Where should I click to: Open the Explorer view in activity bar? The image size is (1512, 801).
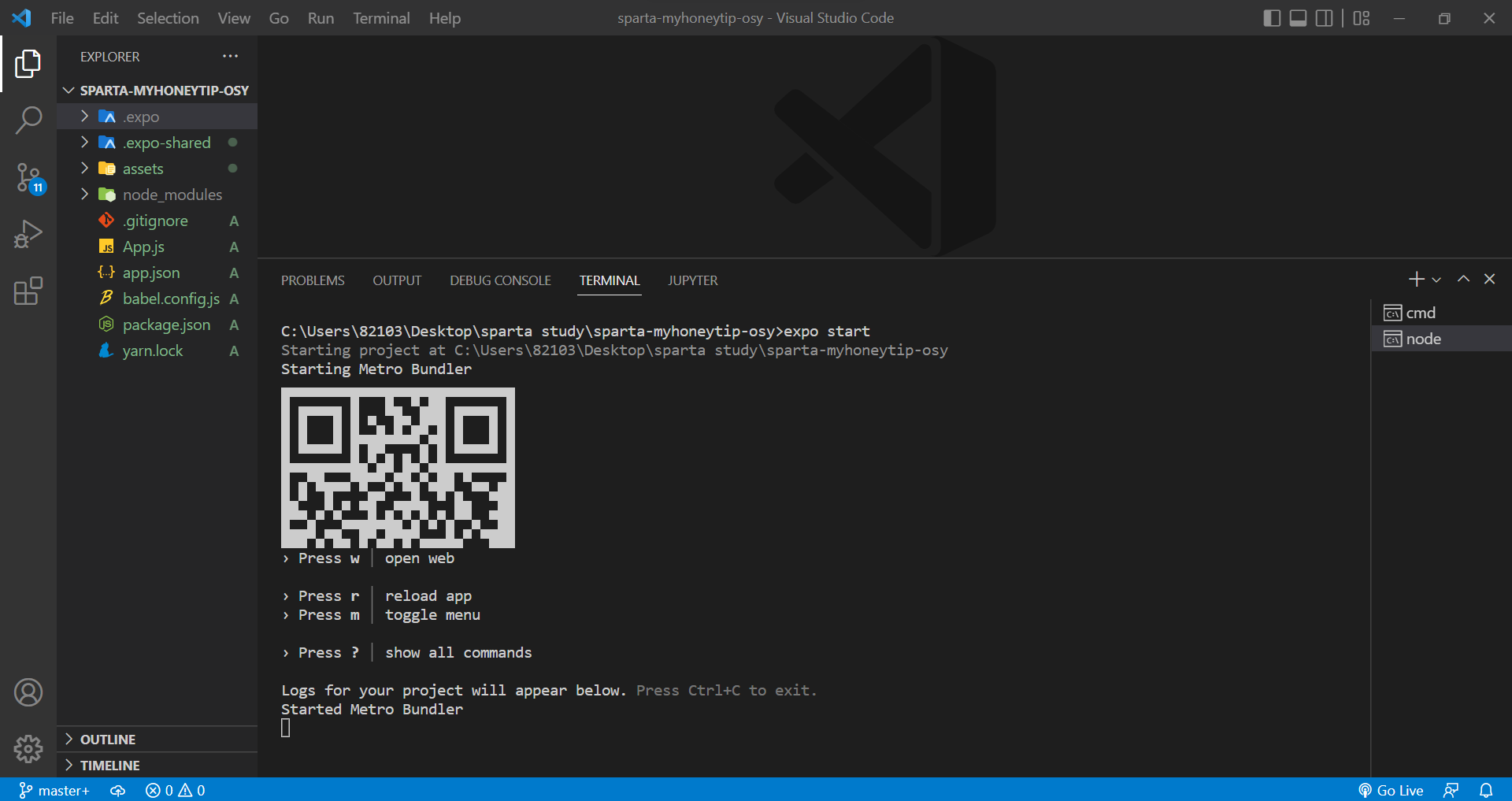[28, 64]
